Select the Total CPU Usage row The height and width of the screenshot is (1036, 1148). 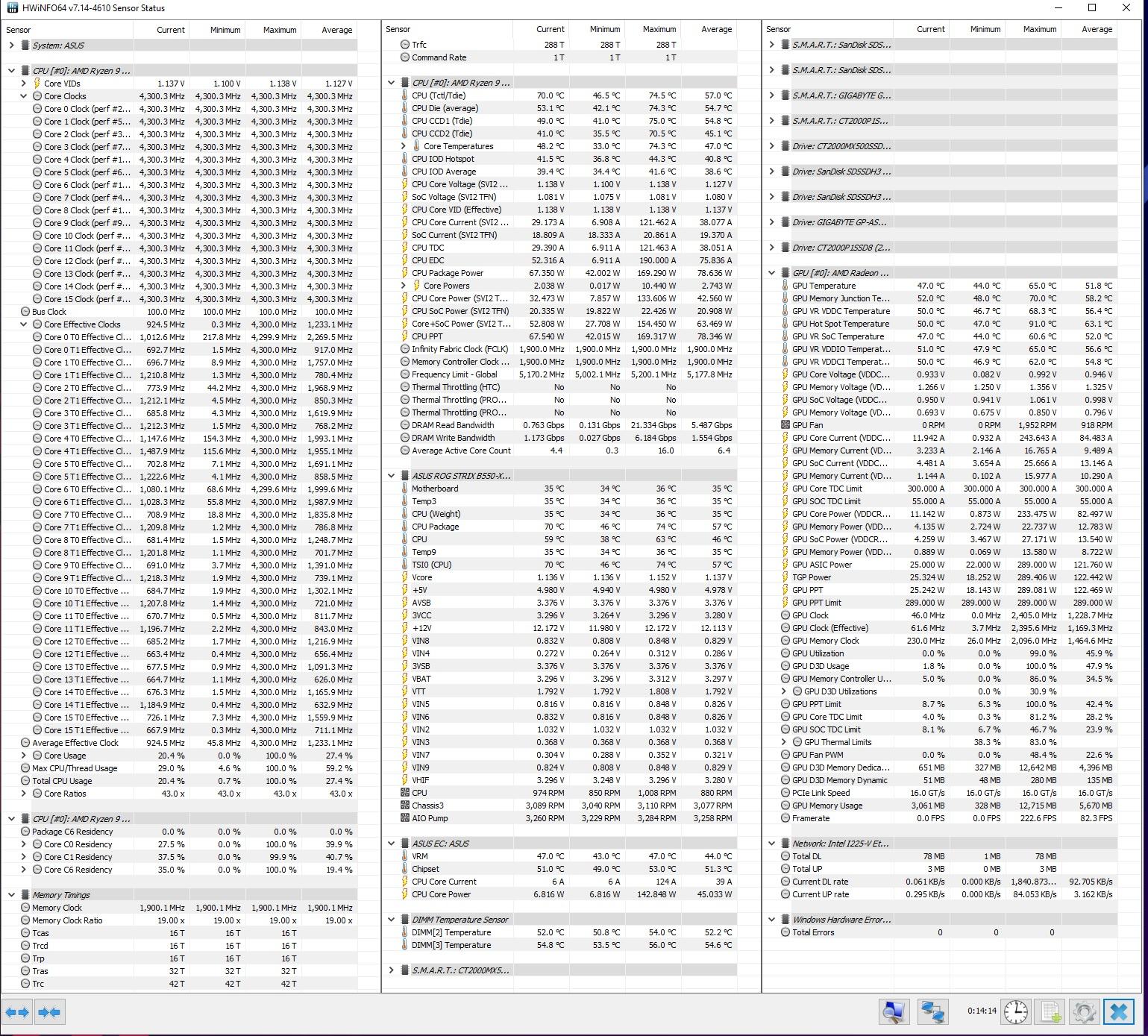coord(180,781)
